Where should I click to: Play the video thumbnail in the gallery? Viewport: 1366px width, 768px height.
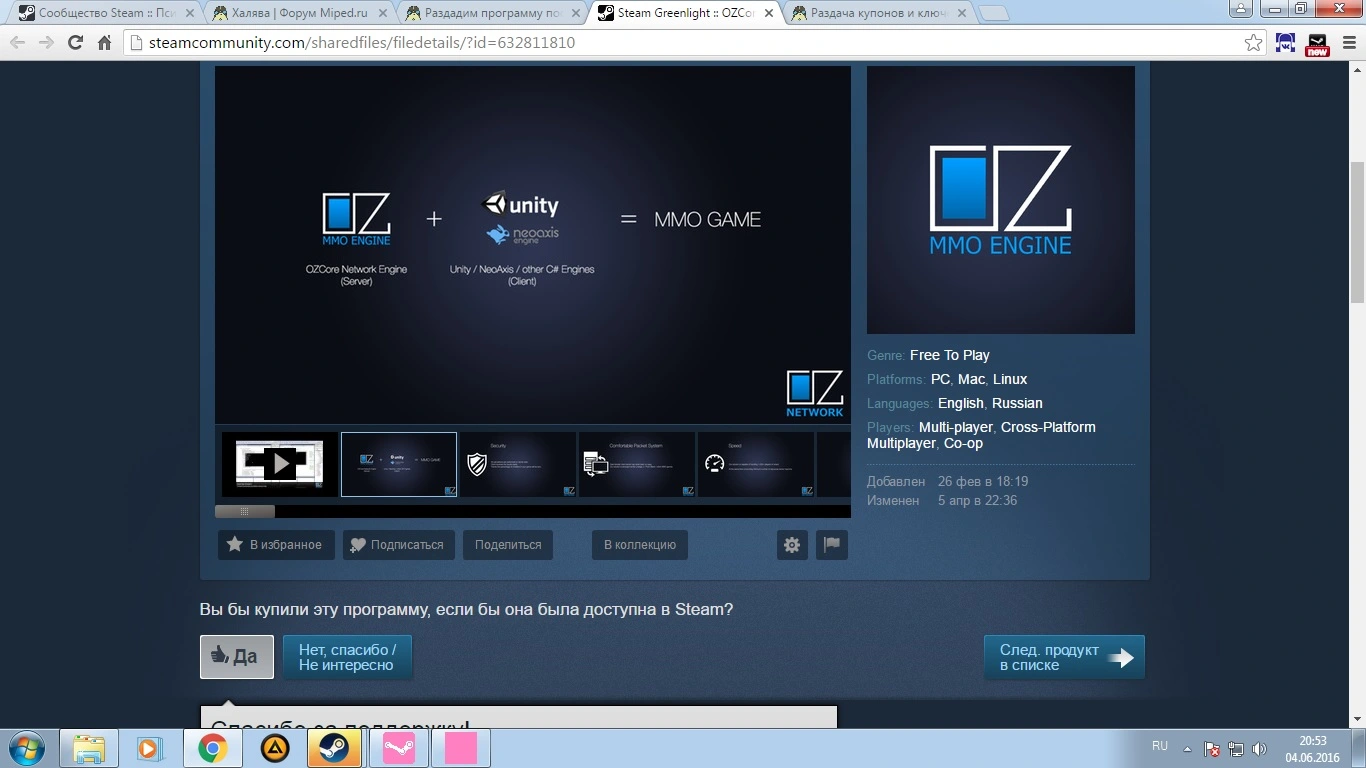pyautogui.click(x=279, y=464)
